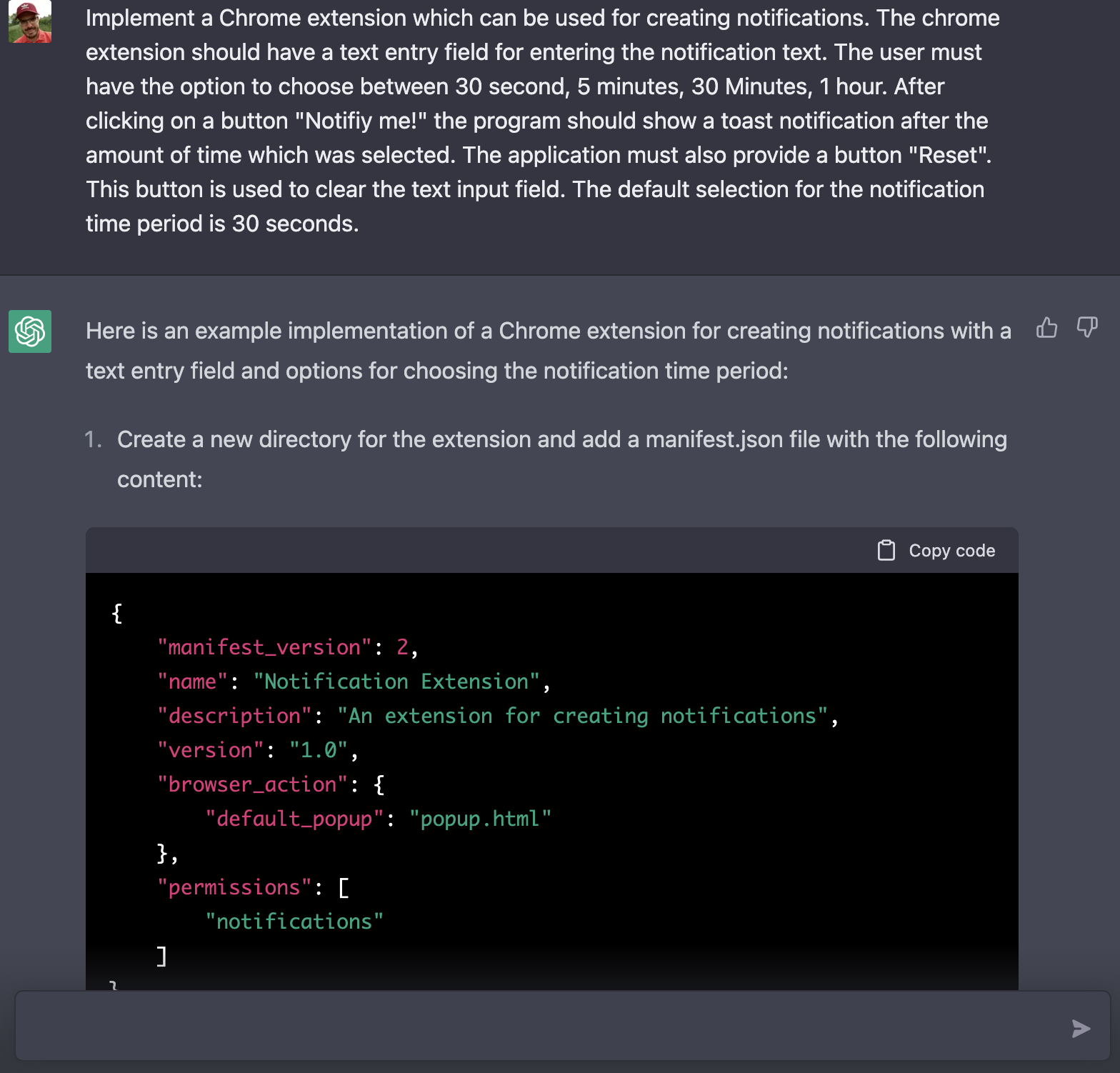Click the send message arrow icon
1120x1073 pixels.
1081,1029
